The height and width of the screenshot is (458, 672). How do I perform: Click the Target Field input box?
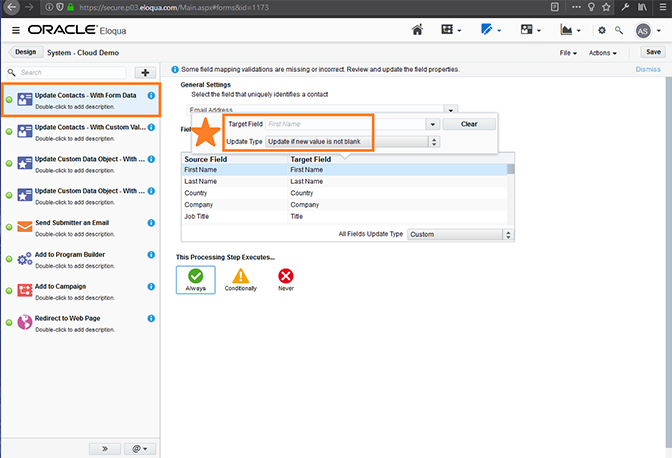pyautogui.click(x=345, y=124)
